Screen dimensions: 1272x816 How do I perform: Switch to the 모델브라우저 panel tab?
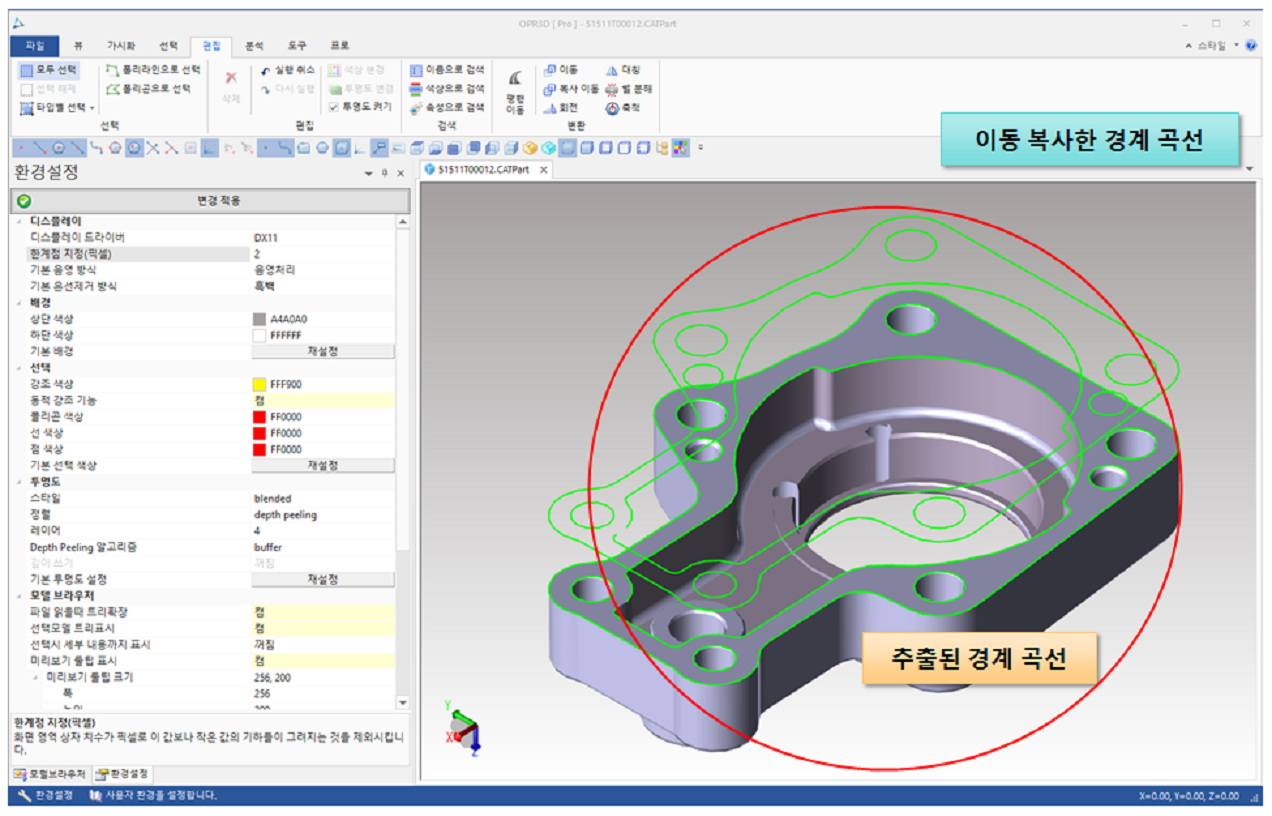tap(50, 773)
